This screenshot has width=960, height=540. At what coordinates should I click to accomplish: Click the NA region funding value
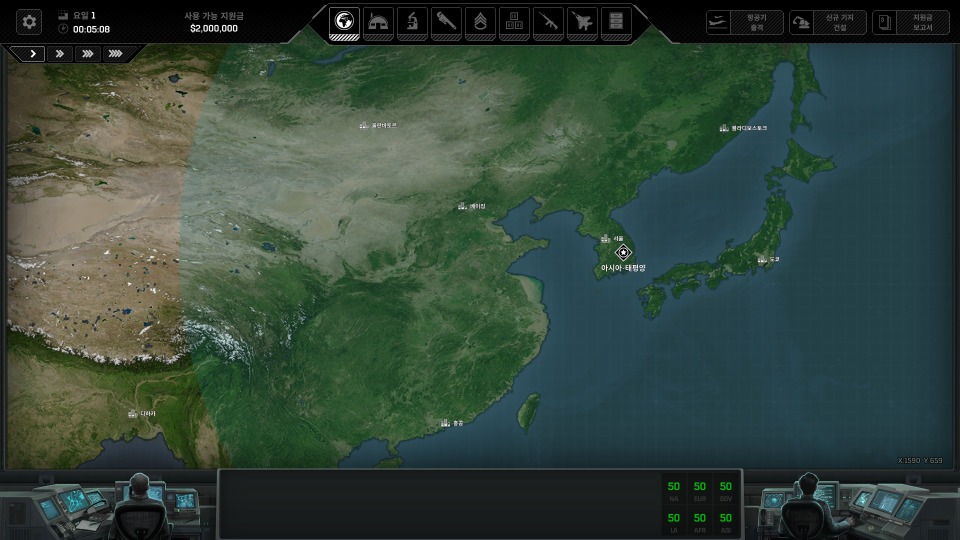pos(673,486)
